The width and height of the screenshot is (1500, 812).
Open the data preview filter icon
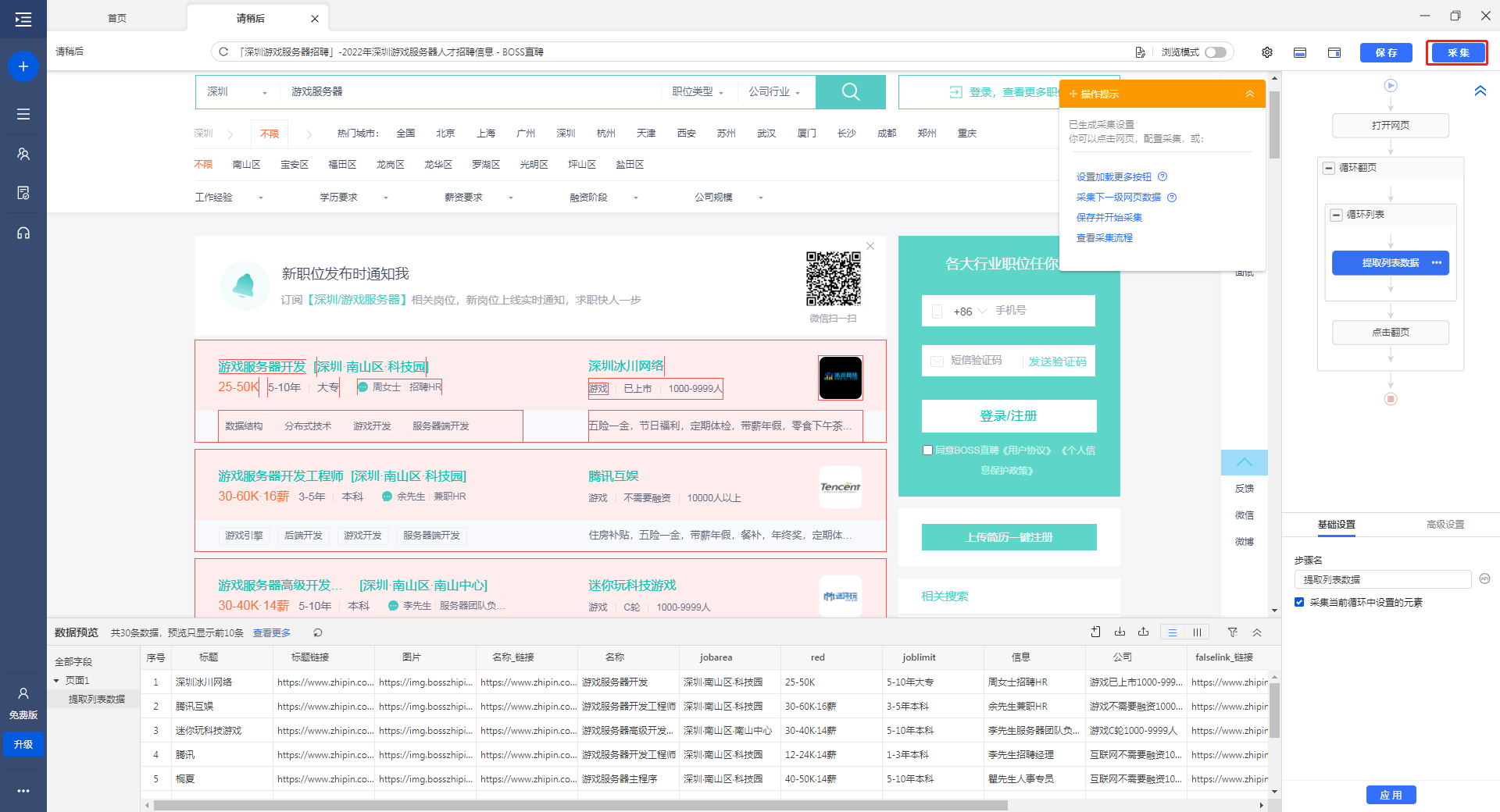[1232, 632]
